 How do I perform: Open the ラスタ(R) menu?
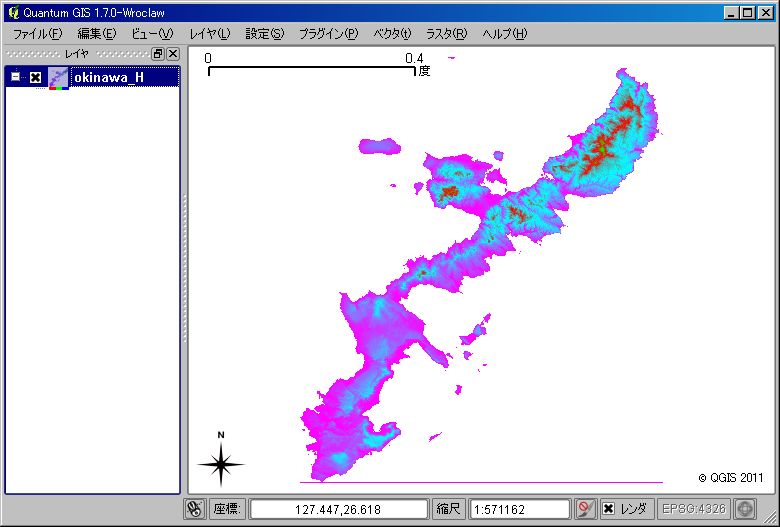coord(446,34)
